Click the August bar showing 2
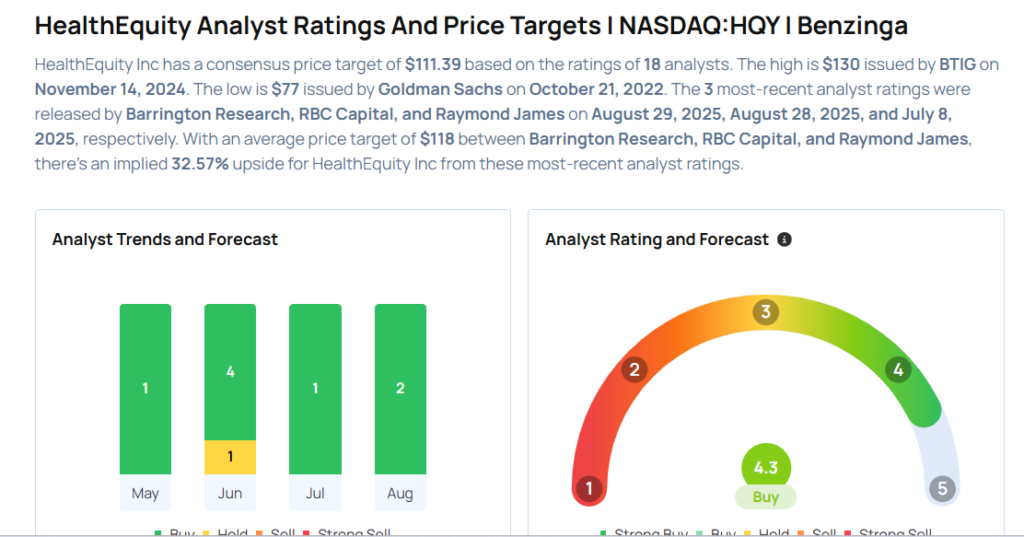 (400, 389)
